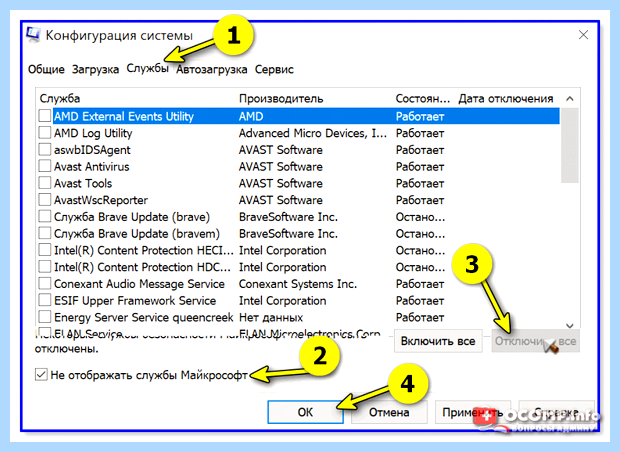
Task: Switch to the Загрузка tab
Action: [x=95, y=69]
